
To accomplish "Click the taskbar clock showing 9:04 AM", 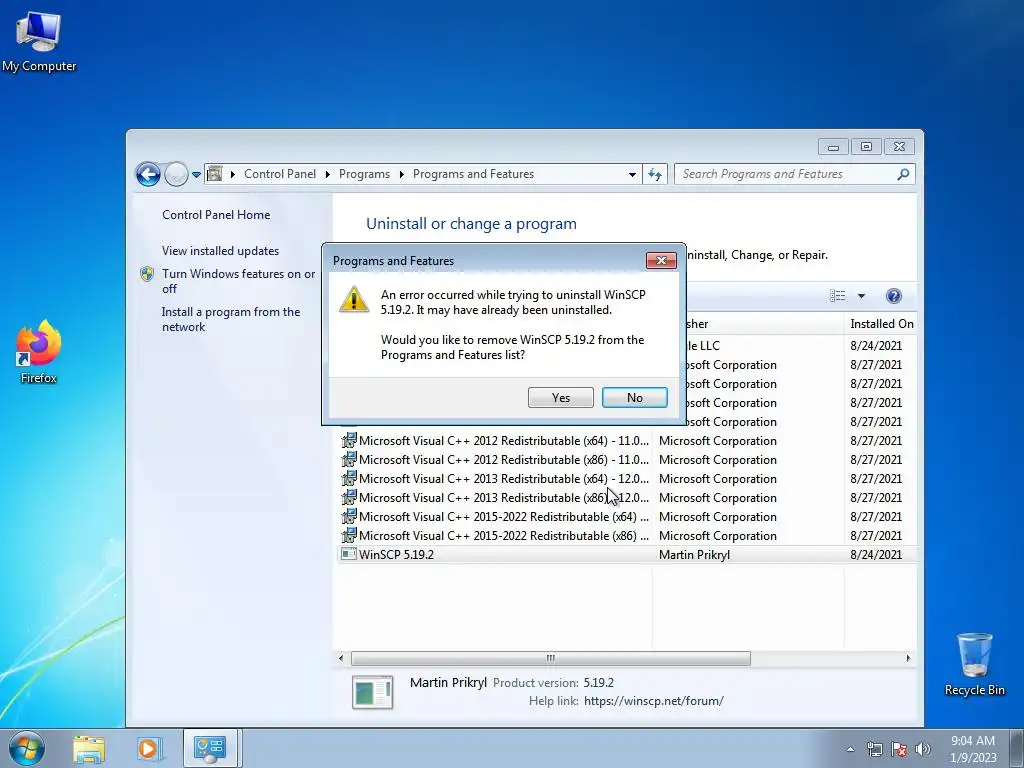I will pyautogui.click(x=972, y=749).
